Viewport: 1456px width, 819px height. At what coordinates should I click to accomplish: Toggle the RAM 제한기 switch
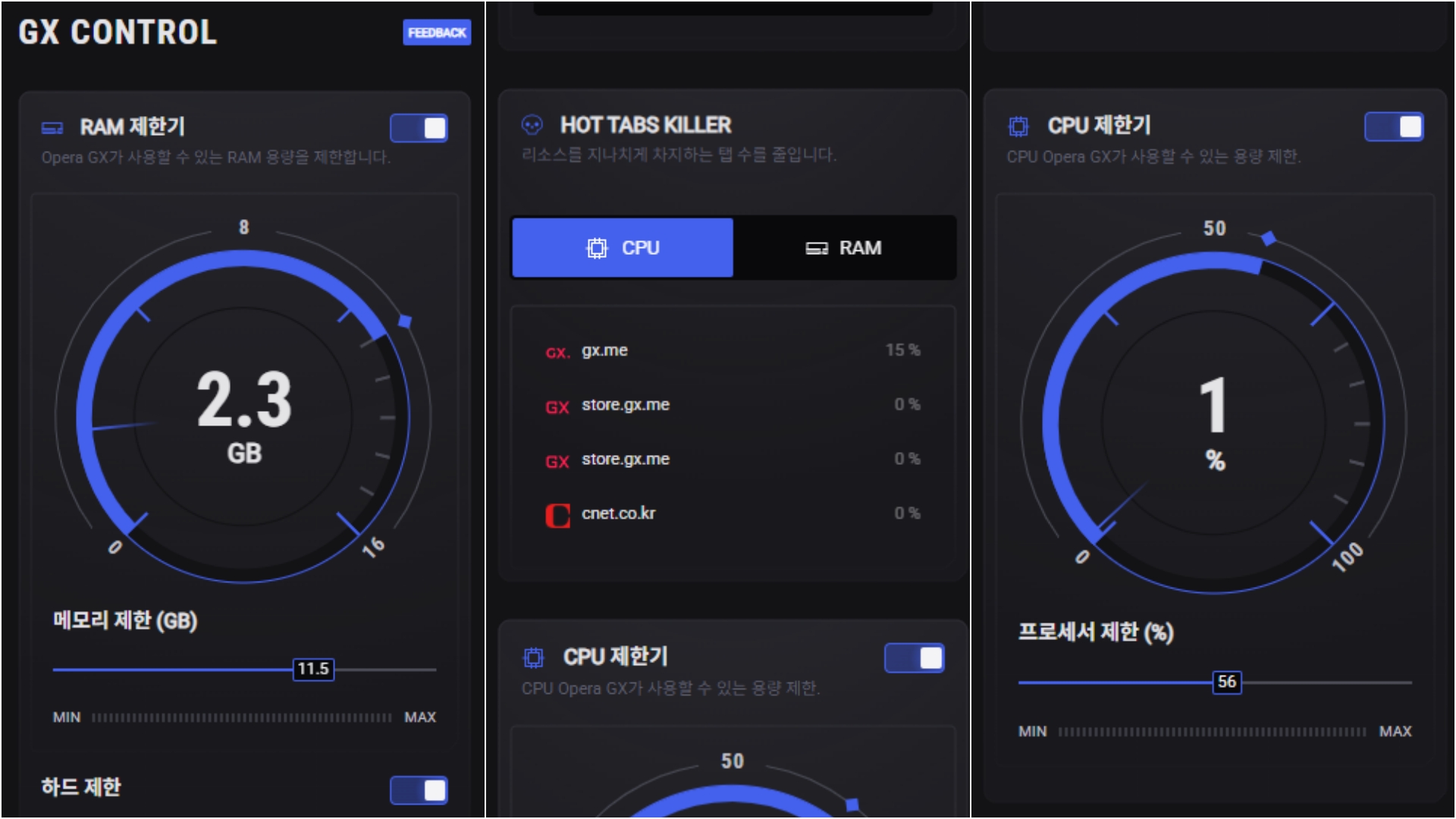(419, 128)
